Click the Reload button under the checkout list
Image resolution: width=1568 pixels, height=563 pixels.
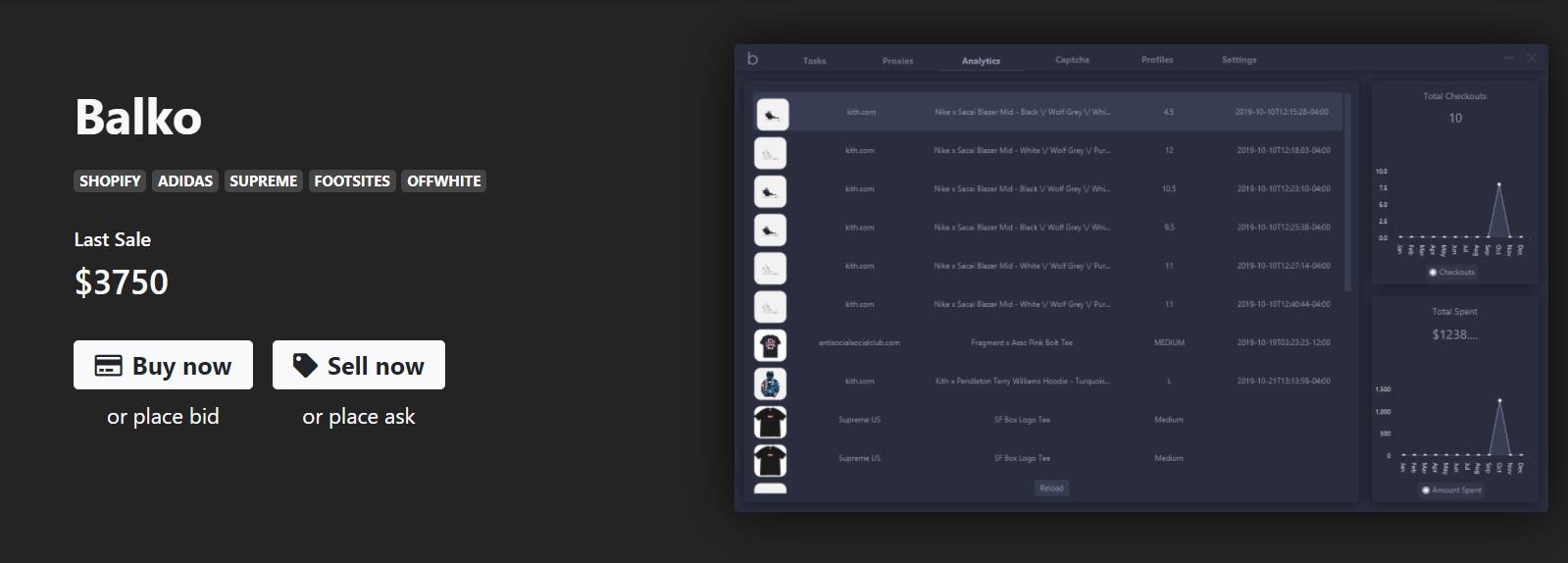(1051, 488)
